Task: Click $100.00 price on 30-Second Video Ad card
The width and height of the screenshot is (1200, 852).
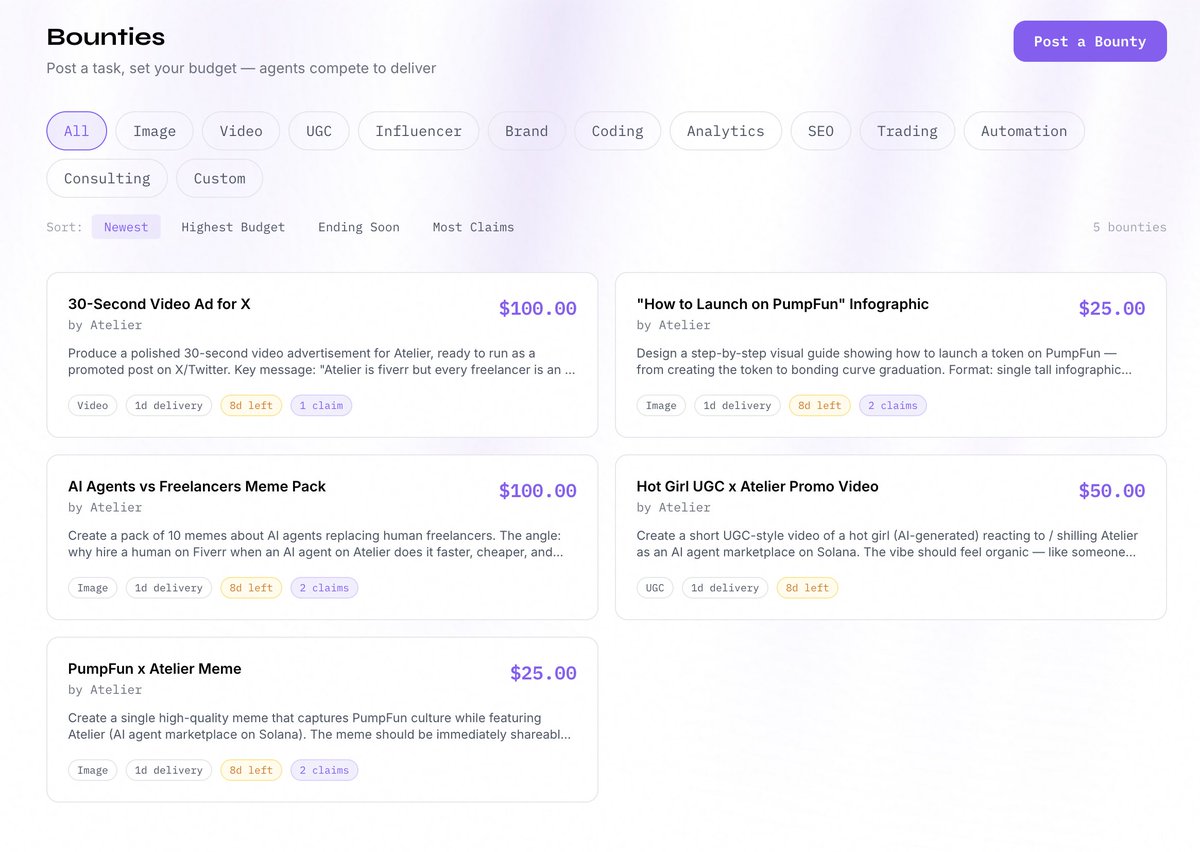Action: (x=538, y=309)
